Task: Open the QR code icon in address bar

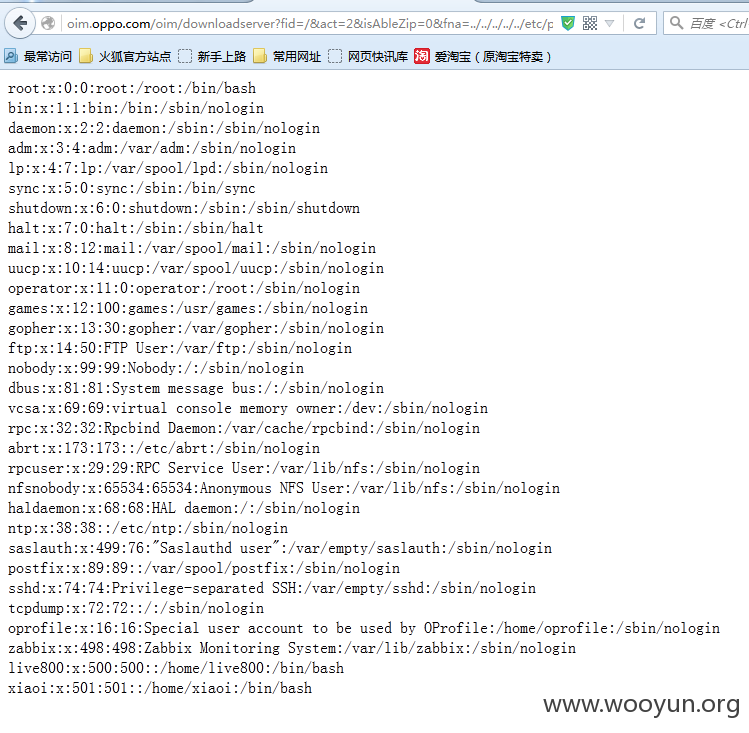Action: (x=590, y=23)
